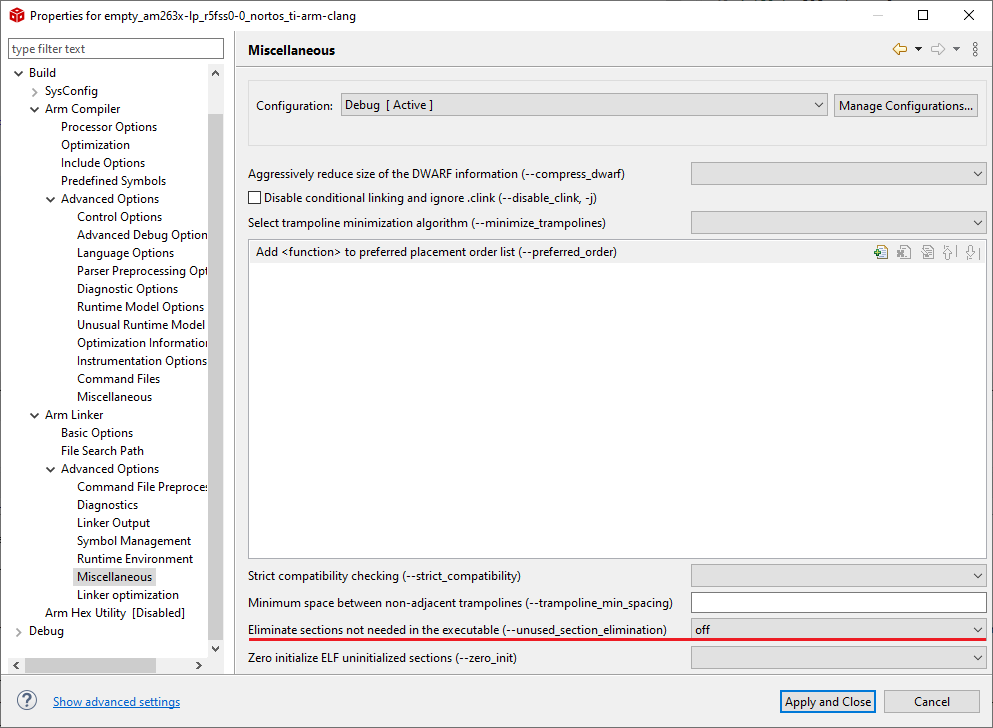This screenshot has width=993, height=728.
Task: Open the zero_init dropdown
Action: click(x=838, y=657)
